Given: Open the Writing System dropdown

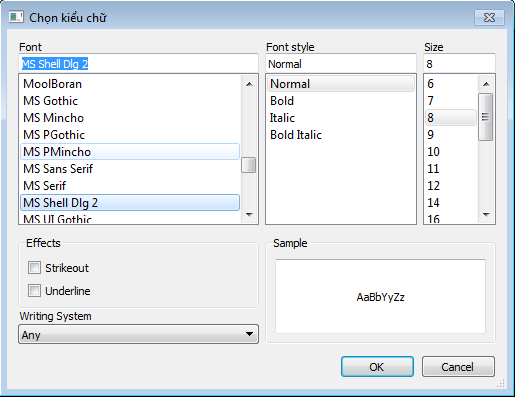Looking at the screenshot, I should (139, 334).
